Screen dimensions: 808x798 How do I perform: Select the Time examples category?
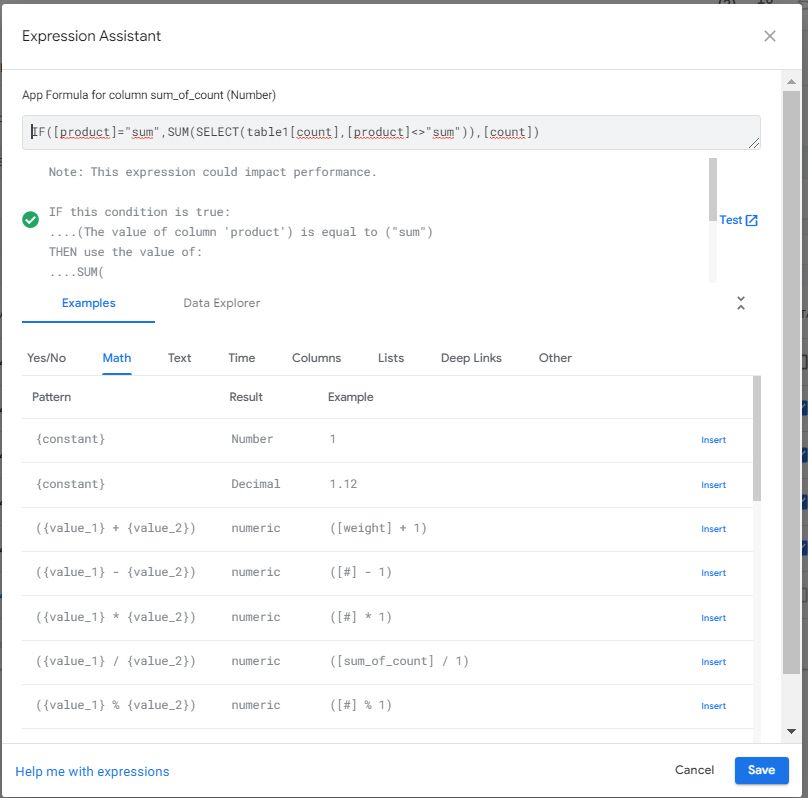click(242, 358)
